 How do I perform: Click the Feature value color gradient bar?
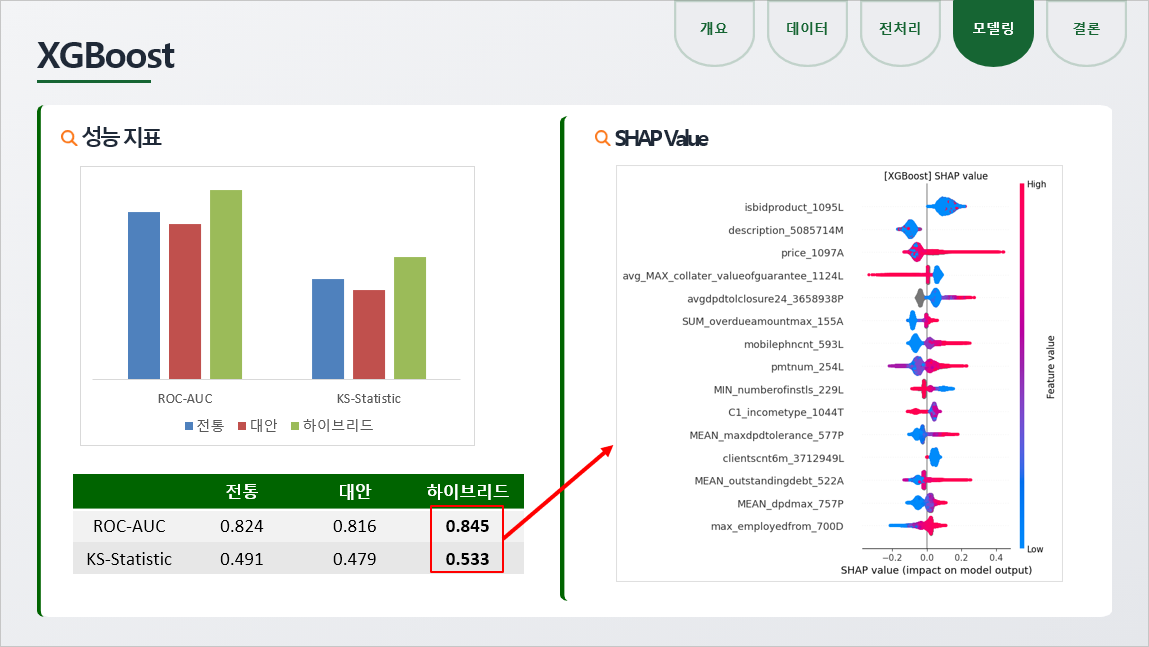[1021, 365]
